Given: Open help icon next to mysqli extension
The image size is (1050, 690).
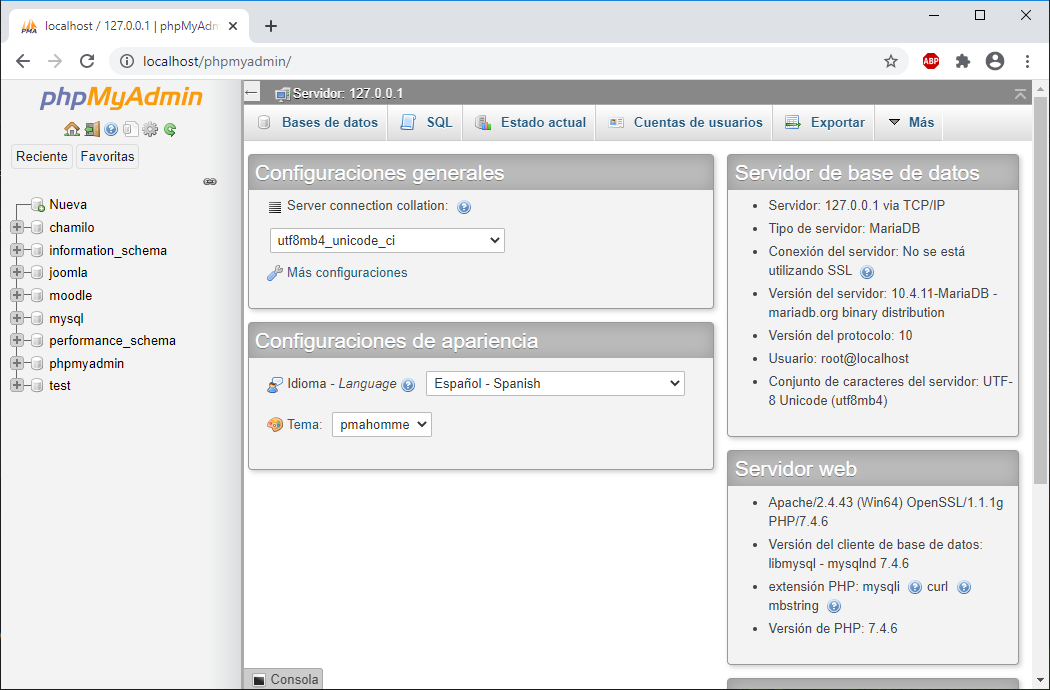Looking at the screenshot, I should (x=915, y=587).
